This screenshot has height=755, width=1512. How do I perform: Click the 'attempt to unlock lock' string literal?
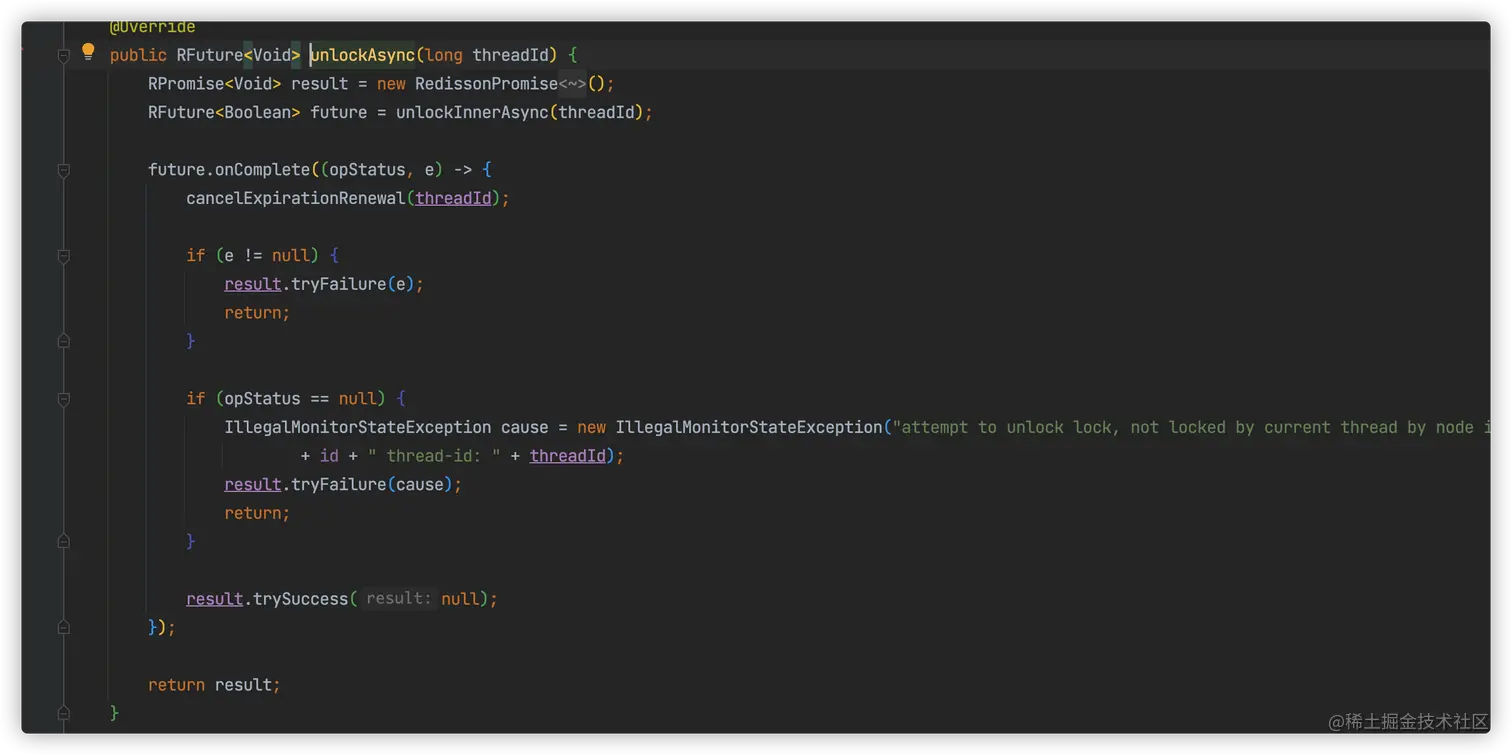(1190, 427)
